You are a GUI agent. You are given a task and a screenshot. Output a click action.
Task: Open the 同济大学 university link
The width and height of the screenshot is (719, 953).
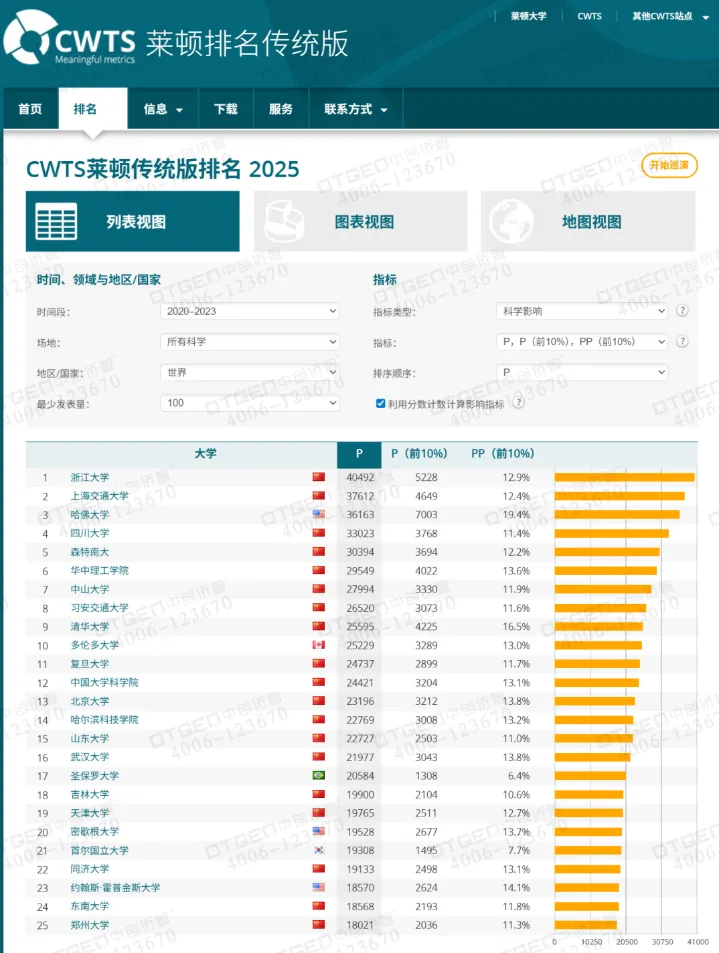click(90, 869)
